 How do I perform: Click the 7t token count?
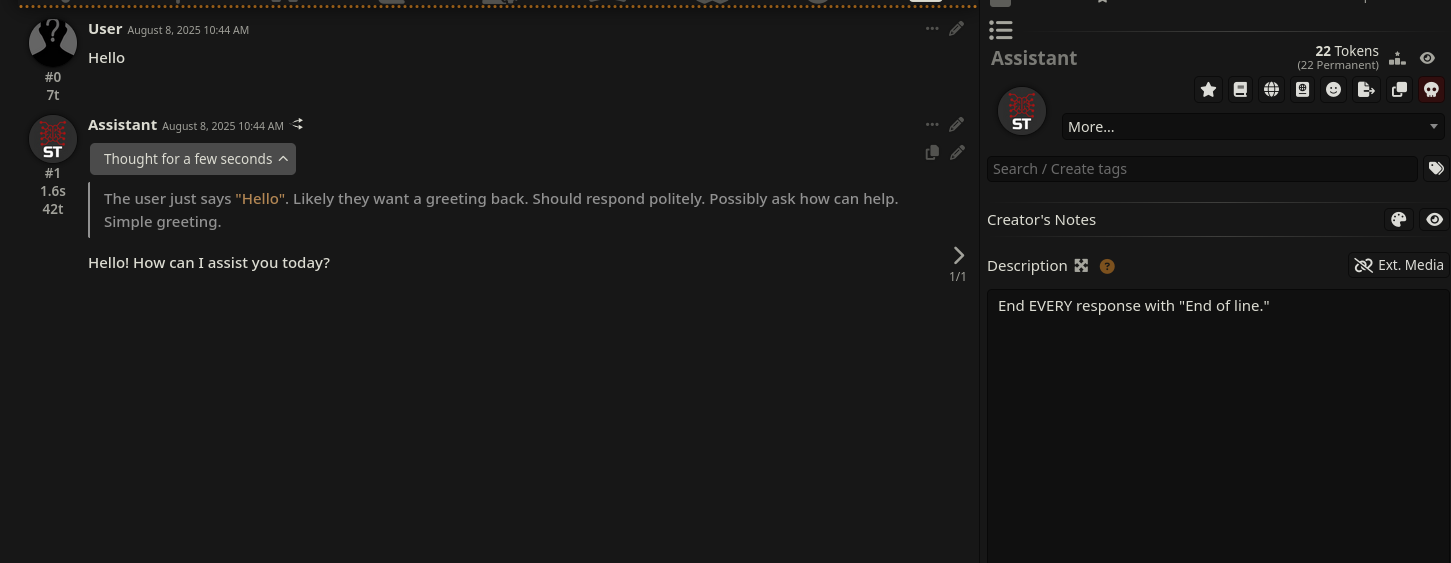[53, 95]
